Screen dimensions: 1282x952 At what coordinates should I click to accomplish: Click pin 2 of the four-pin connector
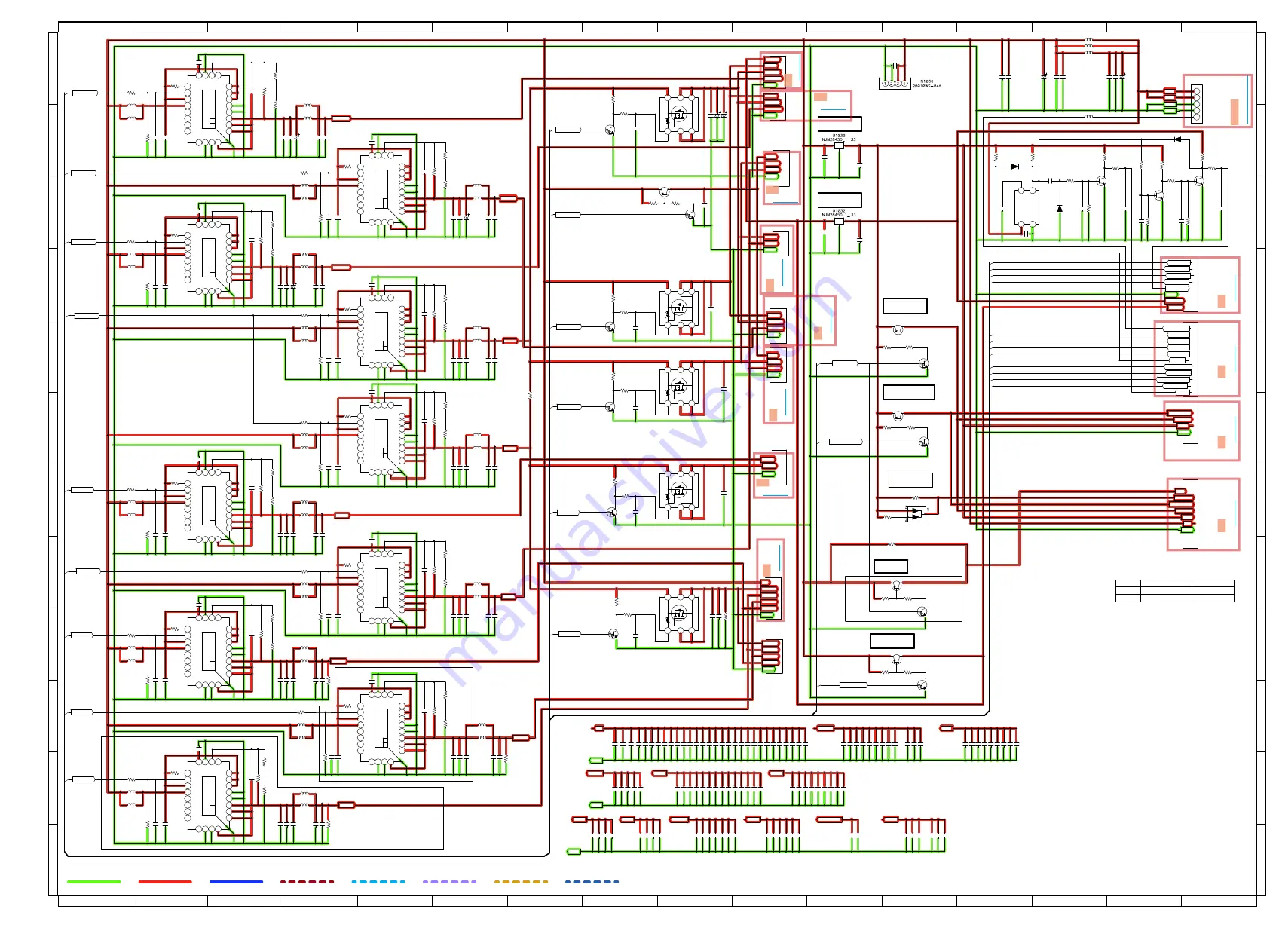[x=892, y=84]
